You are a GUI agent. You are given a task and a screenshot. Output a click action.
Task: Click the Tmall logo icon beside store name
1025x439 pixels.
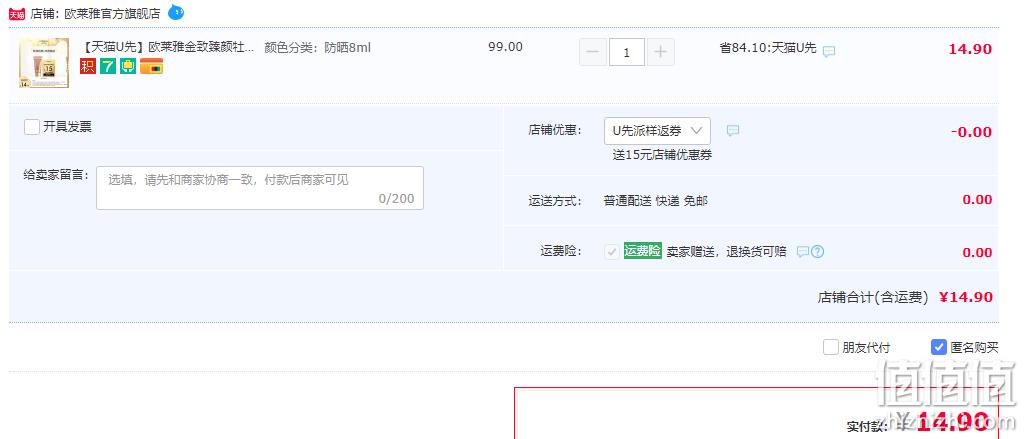pos(17,13)
